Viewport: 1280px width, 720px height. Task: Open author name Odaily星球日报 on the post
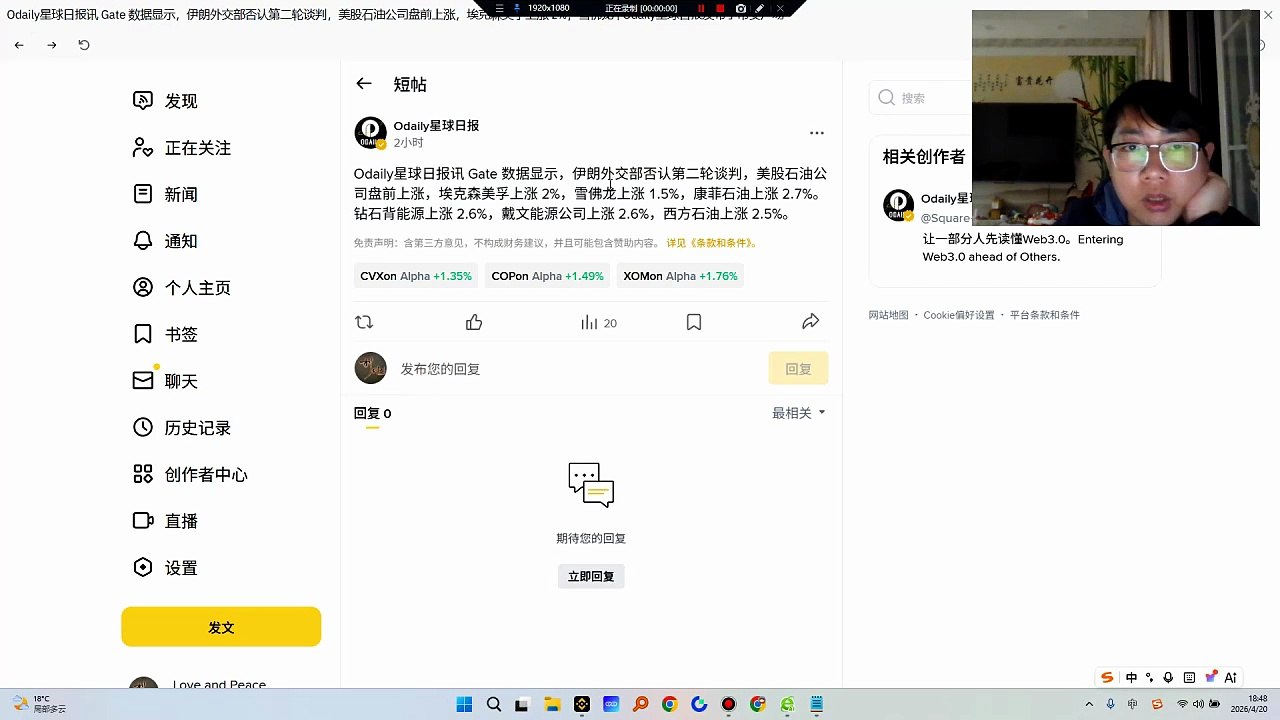pyautogui.click(x=436, y=126)
